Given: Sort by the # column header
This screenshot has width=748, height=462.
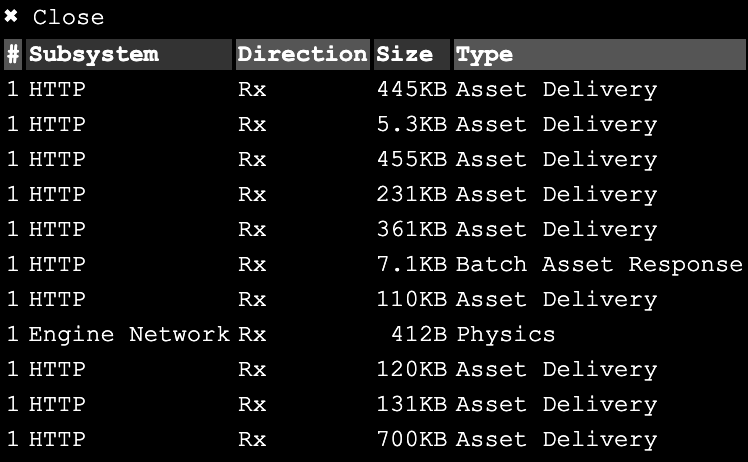Looking at the screenshot, I should pos(13,54).
